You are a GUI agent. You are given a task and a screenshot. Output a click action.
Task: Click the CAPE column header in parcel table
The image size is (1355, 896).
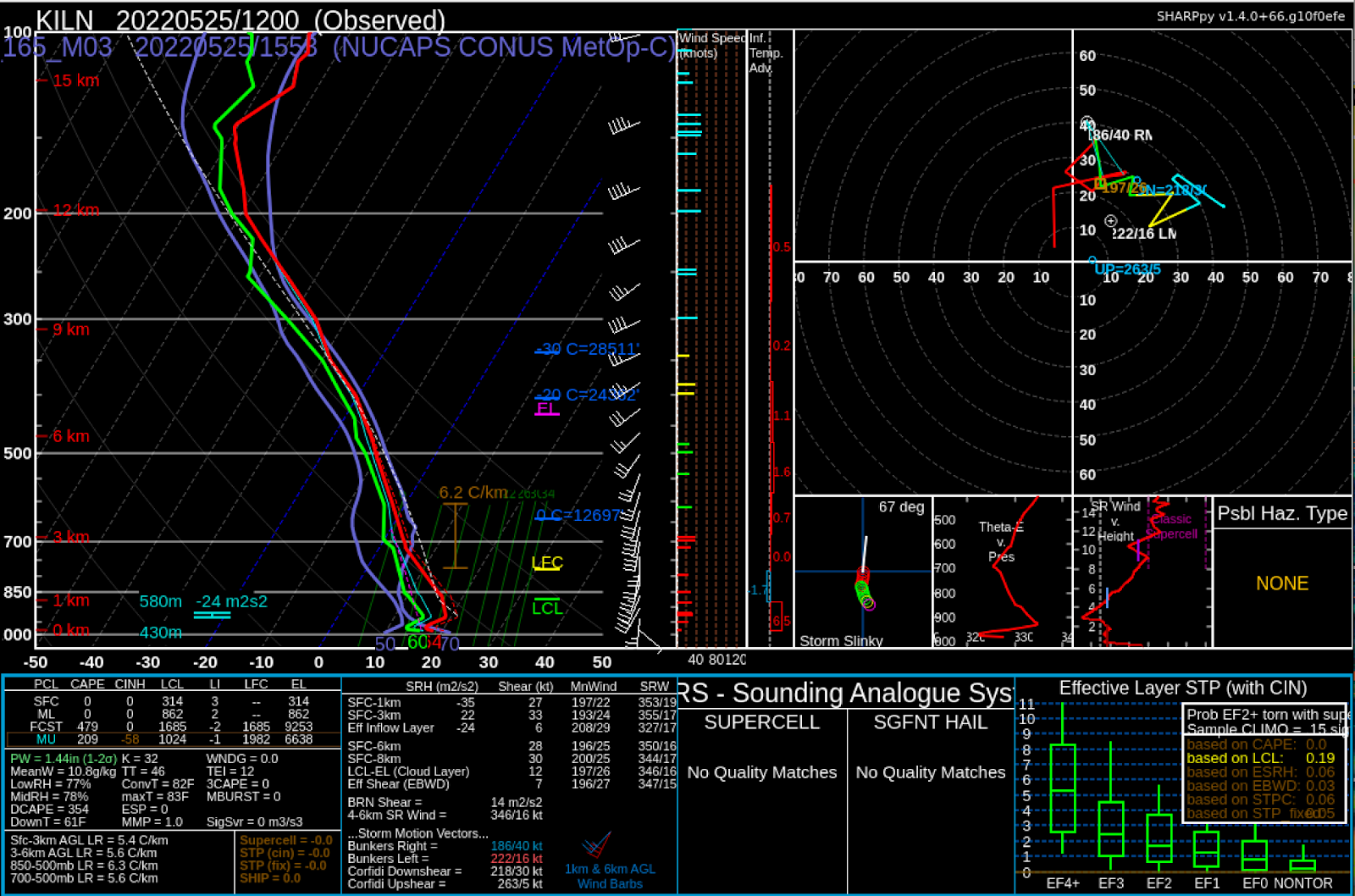(87, 684)
